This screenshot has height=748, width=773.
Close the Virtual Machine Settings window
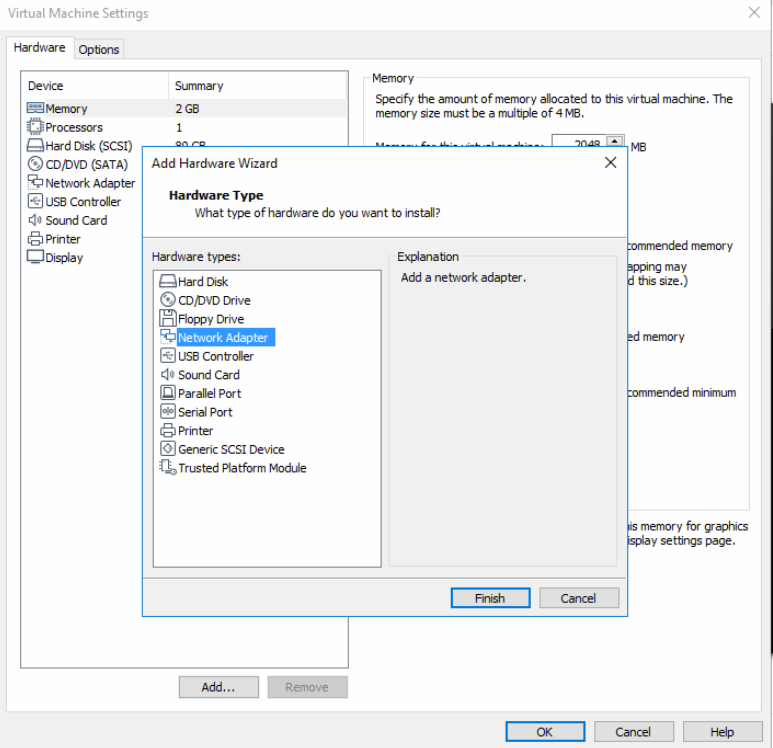[754, 13]
